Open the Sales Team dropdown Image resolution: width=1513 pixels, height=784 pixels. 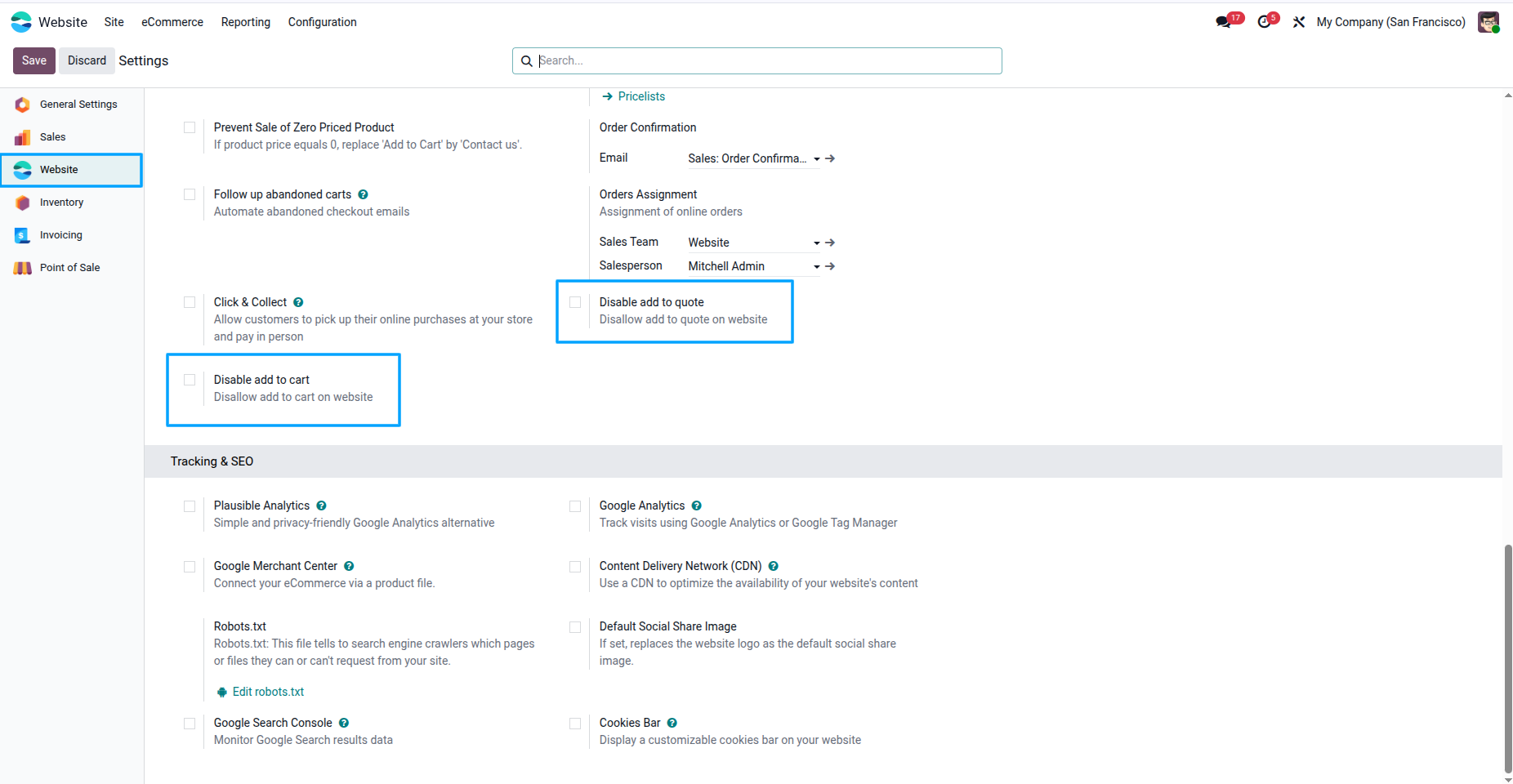(815, 242)
